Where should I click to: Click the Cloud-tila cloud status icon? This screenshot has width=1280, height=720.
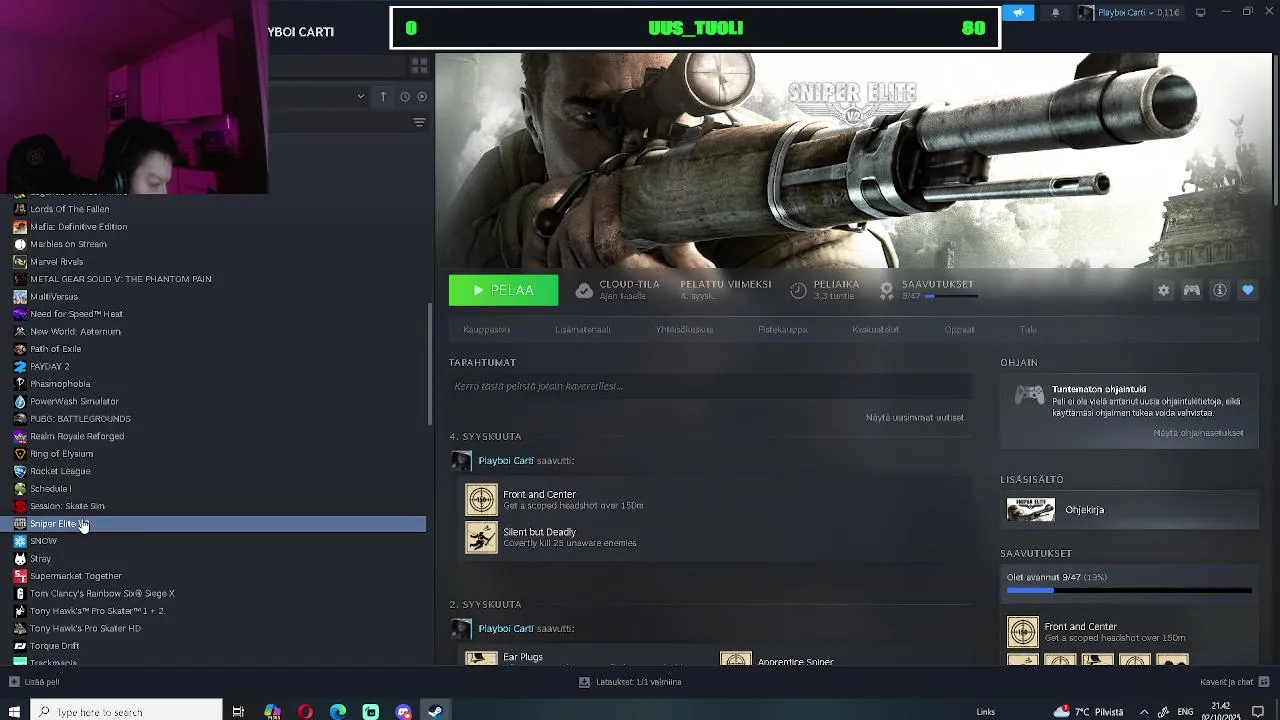(x=584, y=290)
